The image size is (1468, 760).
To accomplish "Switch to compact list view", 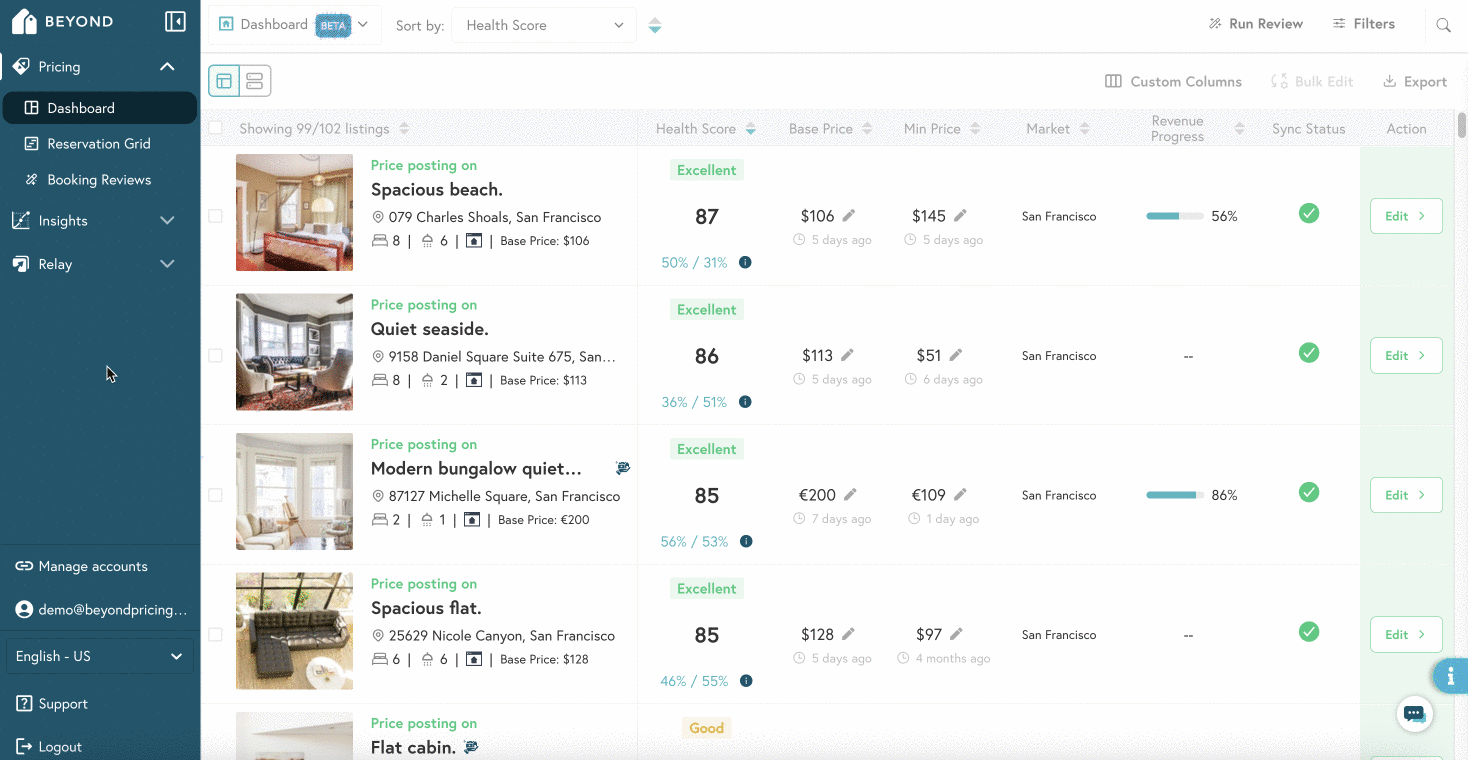I will point(254,80).
